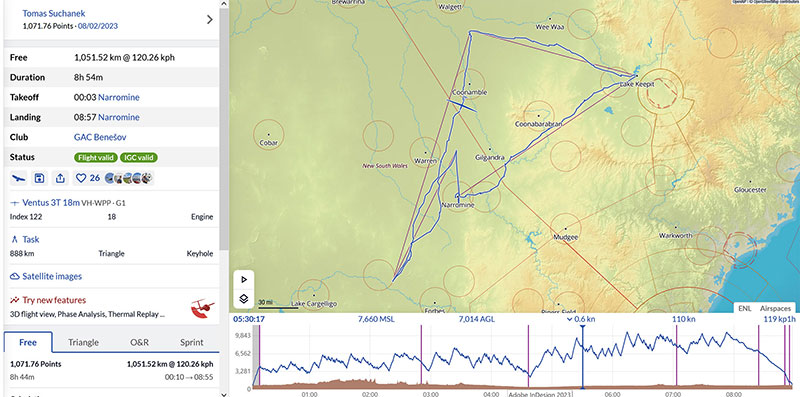Switch to the Triangle scoring tab

tap(83, 342)
